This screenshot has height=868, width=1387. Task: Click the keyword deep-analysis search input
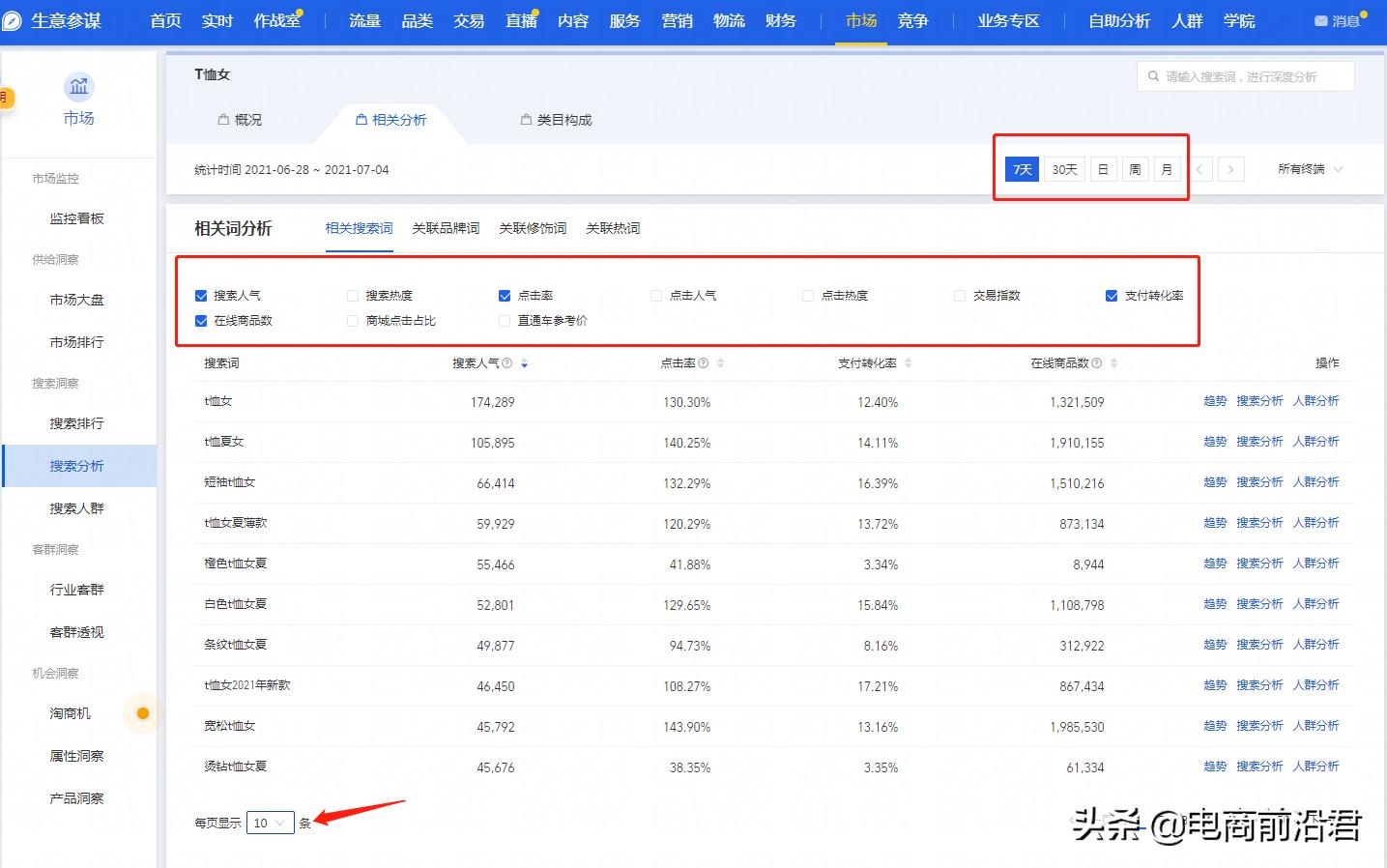click(x=1247, y=75)
